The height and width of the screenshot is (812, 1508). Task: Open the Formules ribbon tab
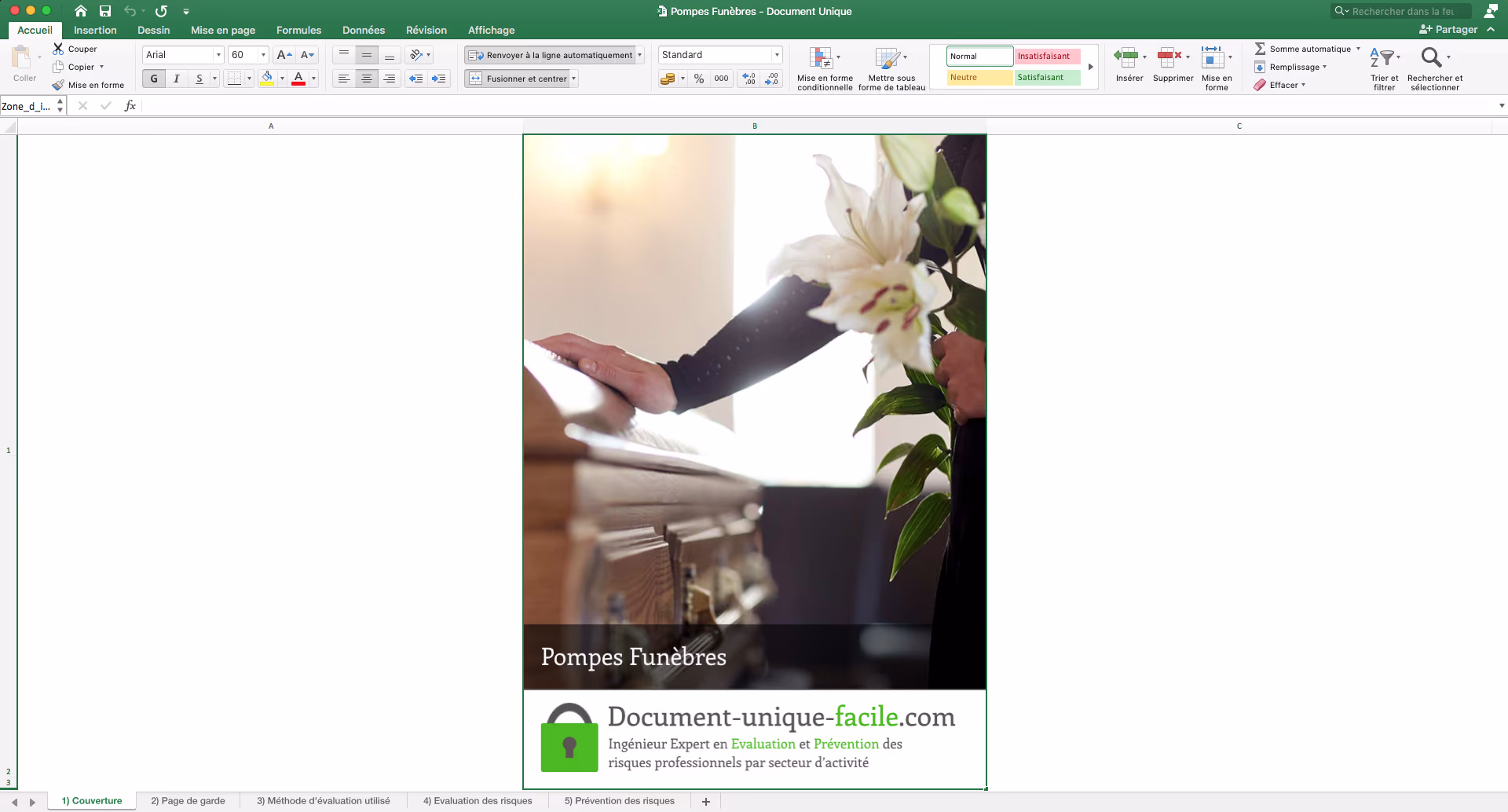298,30
